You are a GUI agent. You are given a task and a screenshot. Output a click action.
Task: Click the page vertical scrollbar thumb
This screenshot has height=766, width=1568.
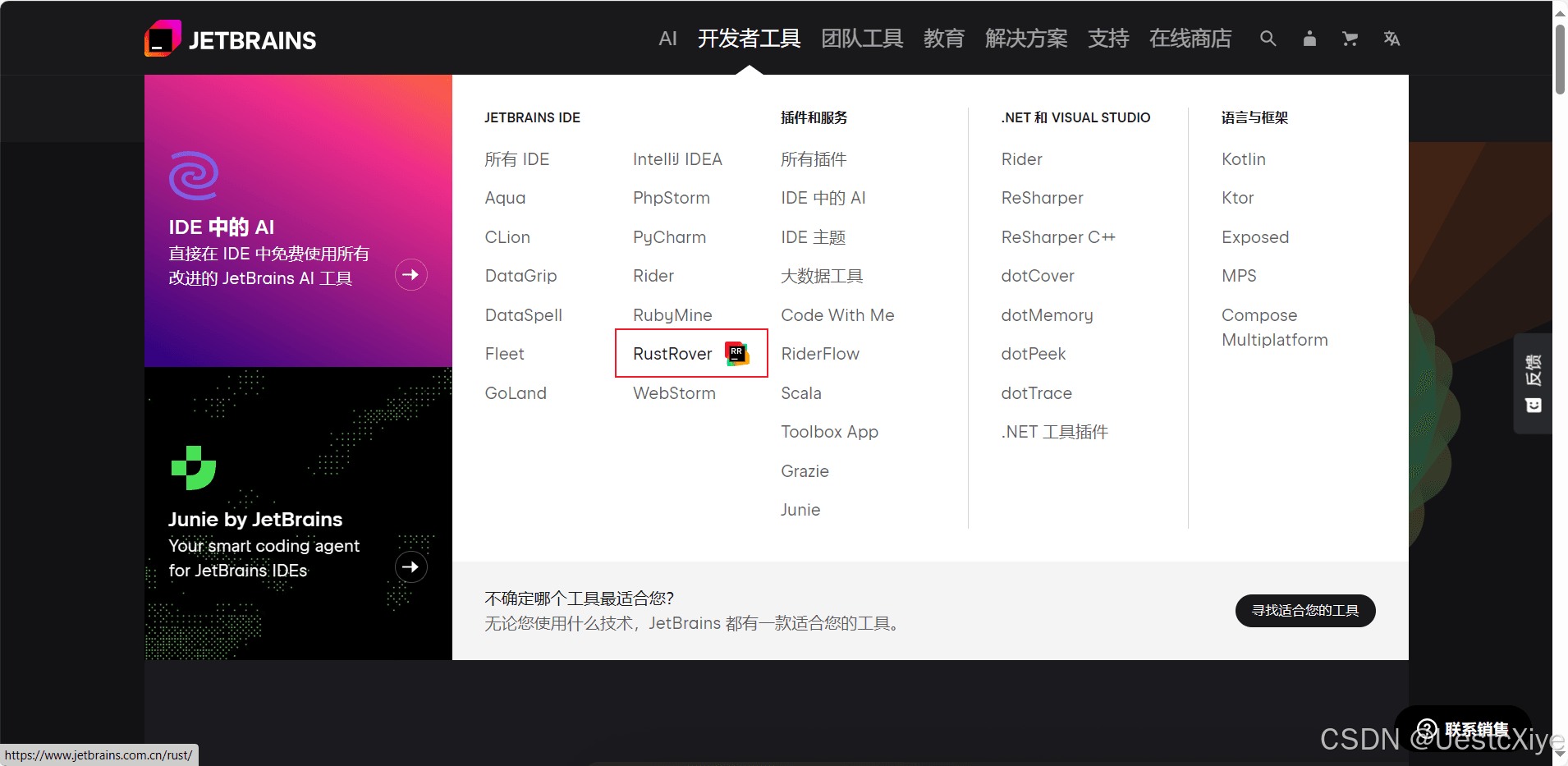point(1560,57)
